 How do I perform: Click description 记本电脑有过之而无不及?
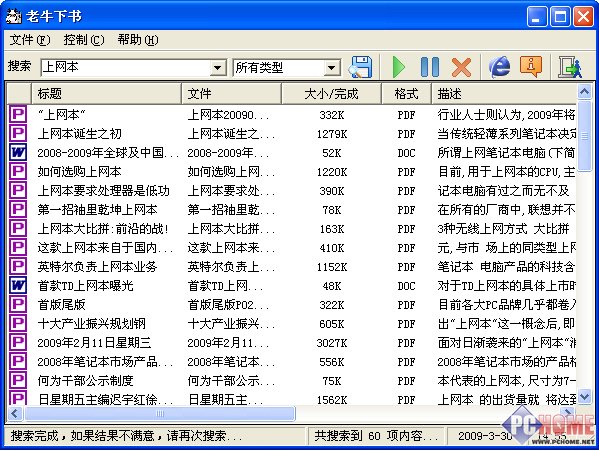(x=503, y=191)
